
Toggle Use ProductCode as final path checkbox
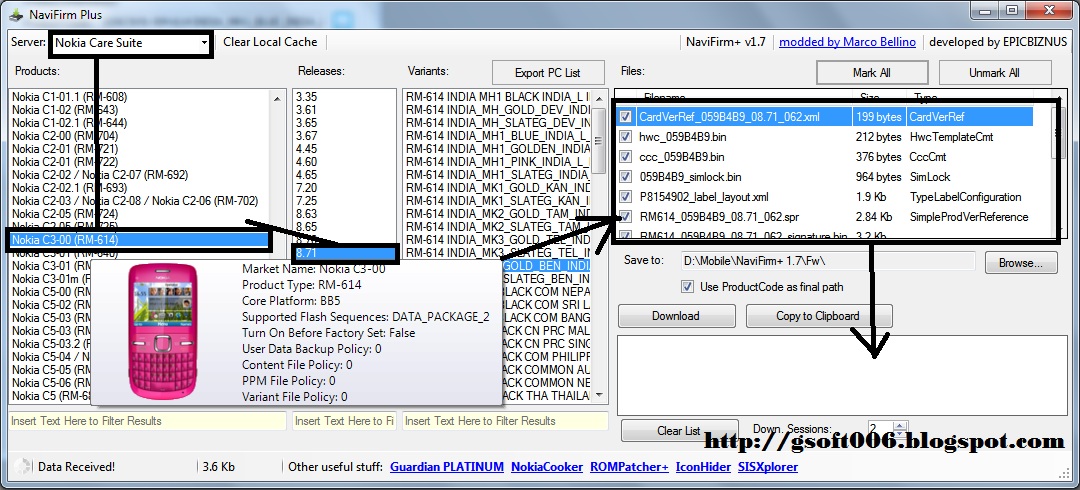687,287
